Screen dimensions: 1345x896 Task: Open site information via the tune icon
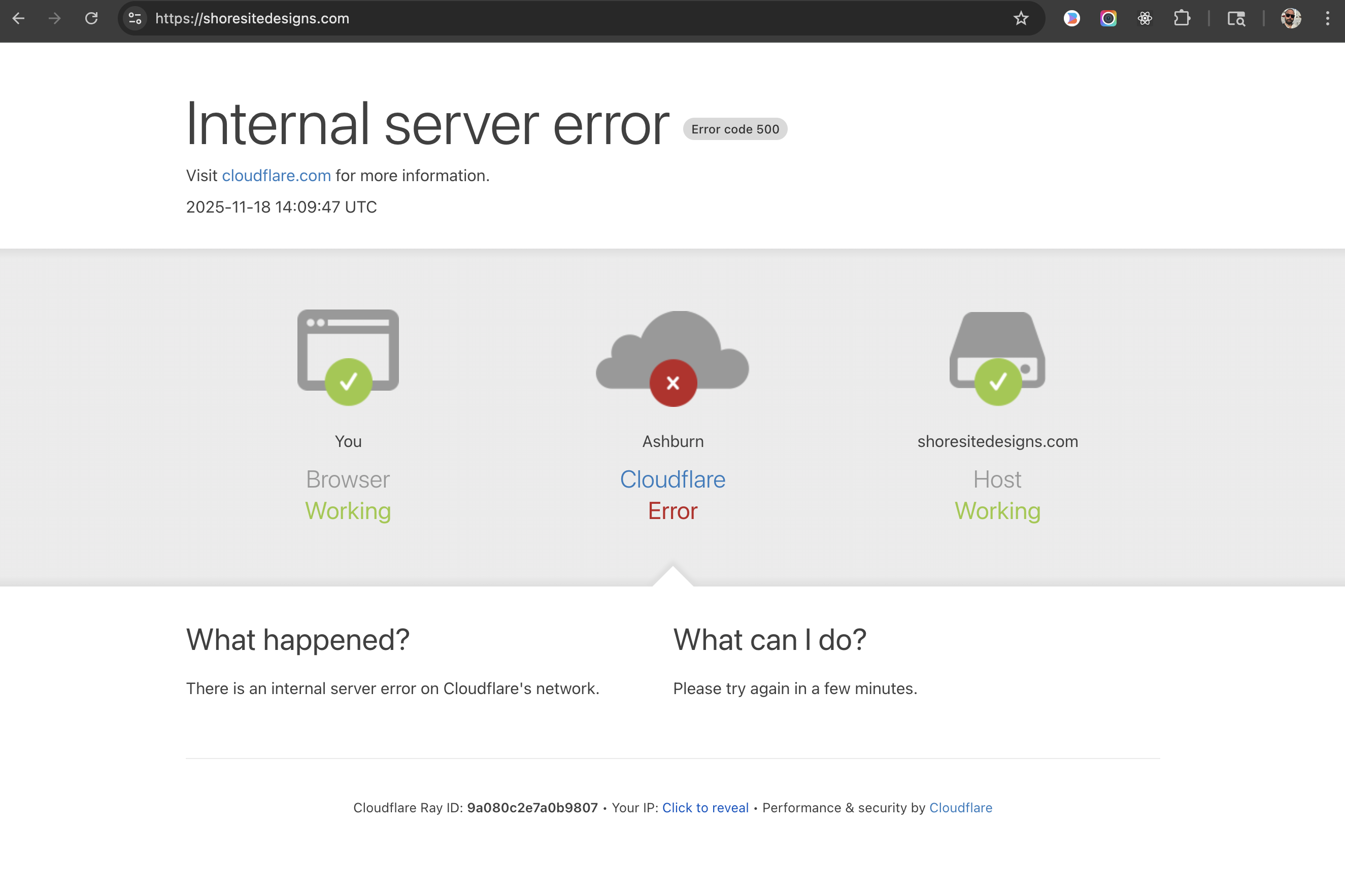[134, 18]
